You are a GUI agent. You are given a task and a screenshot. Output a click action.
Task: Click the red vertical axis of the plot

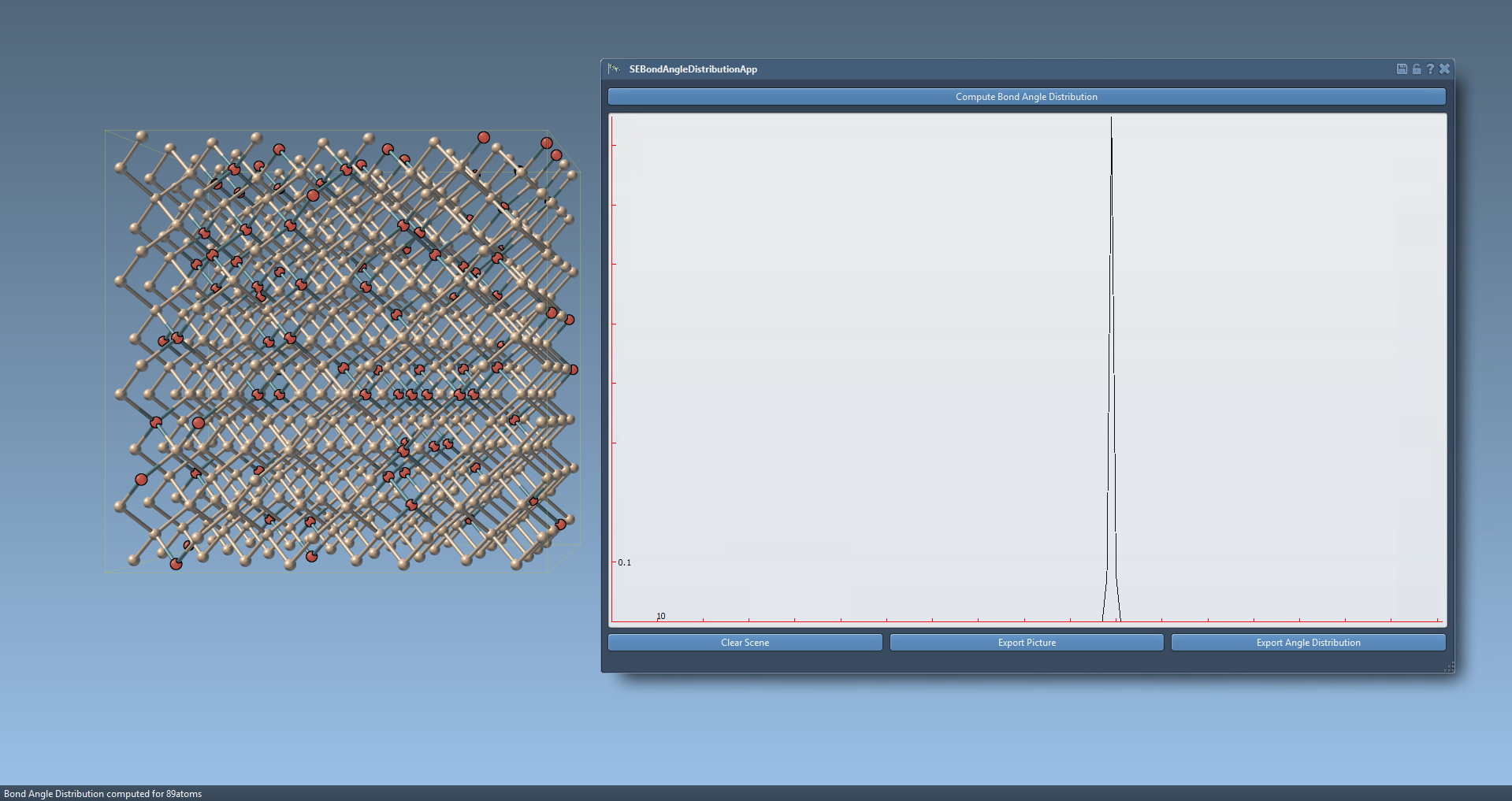click(x=612, y=354)
